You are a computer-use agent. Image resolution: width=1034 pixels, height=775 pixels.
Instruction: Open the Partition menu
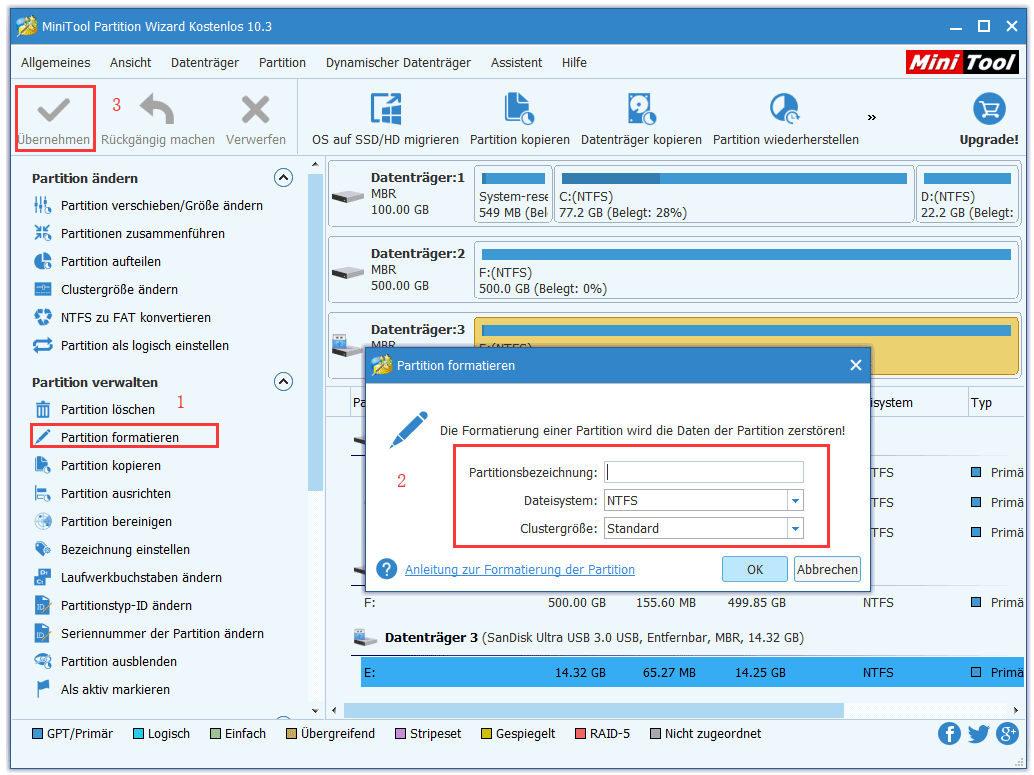pos(282,63)
